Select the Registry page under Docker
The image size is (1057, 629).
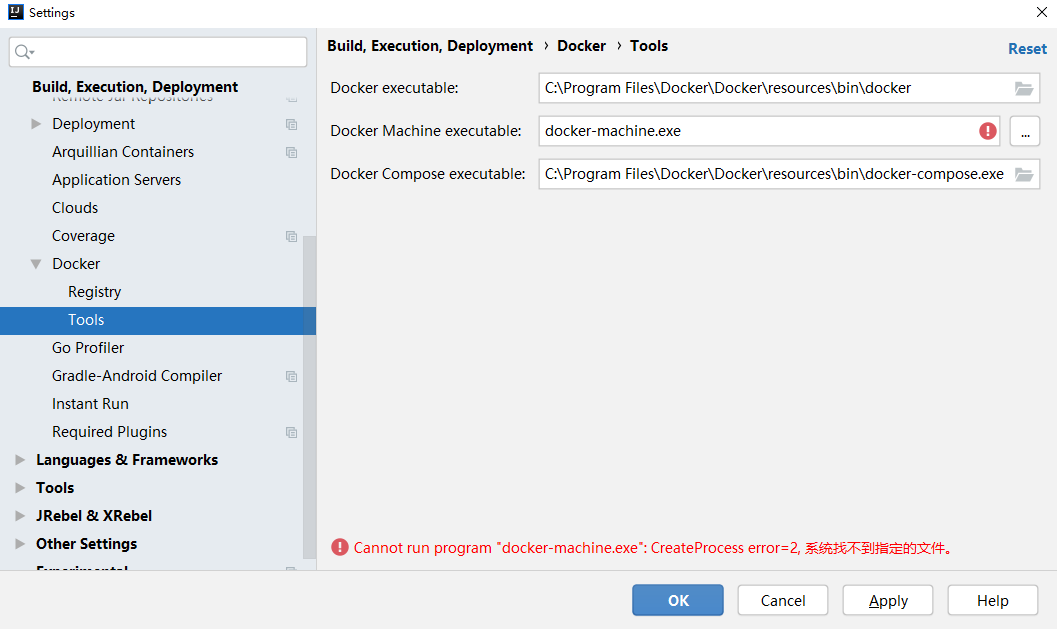tap(94, 291)
